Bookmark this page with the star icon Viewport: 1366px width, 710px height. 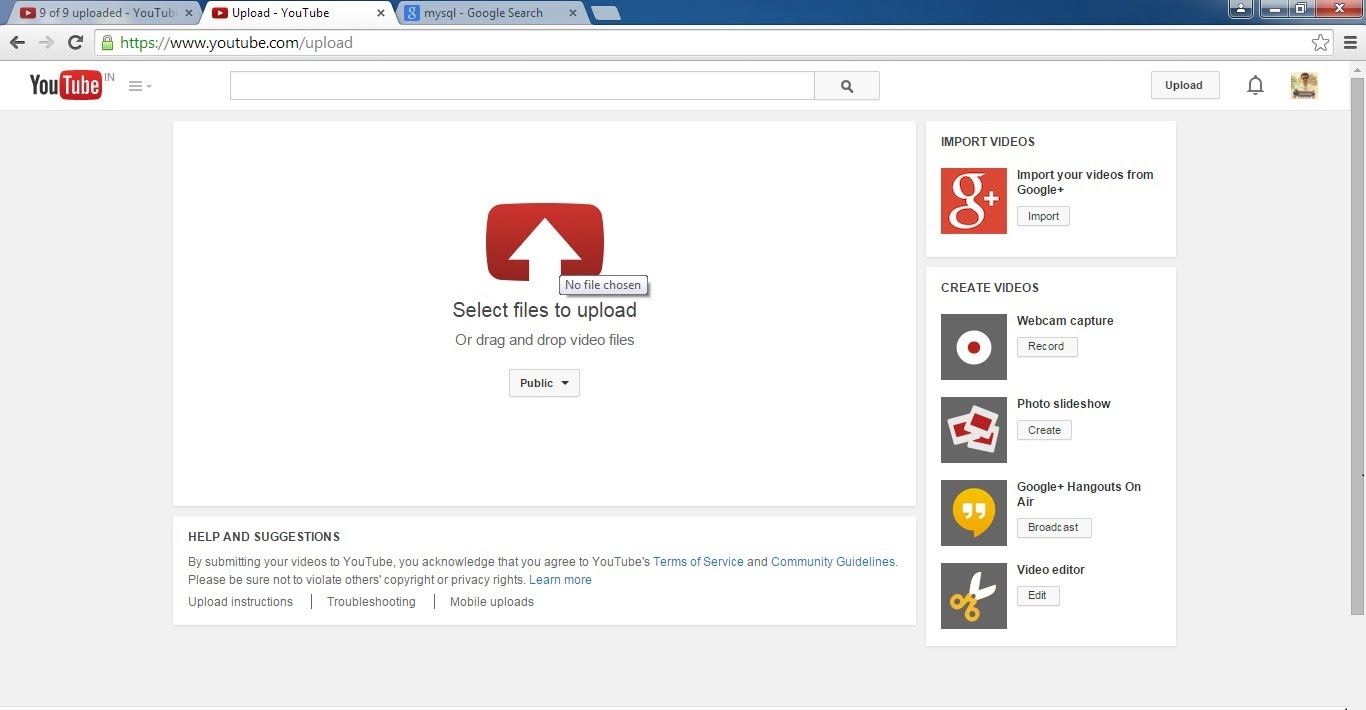click(1320, 43)
